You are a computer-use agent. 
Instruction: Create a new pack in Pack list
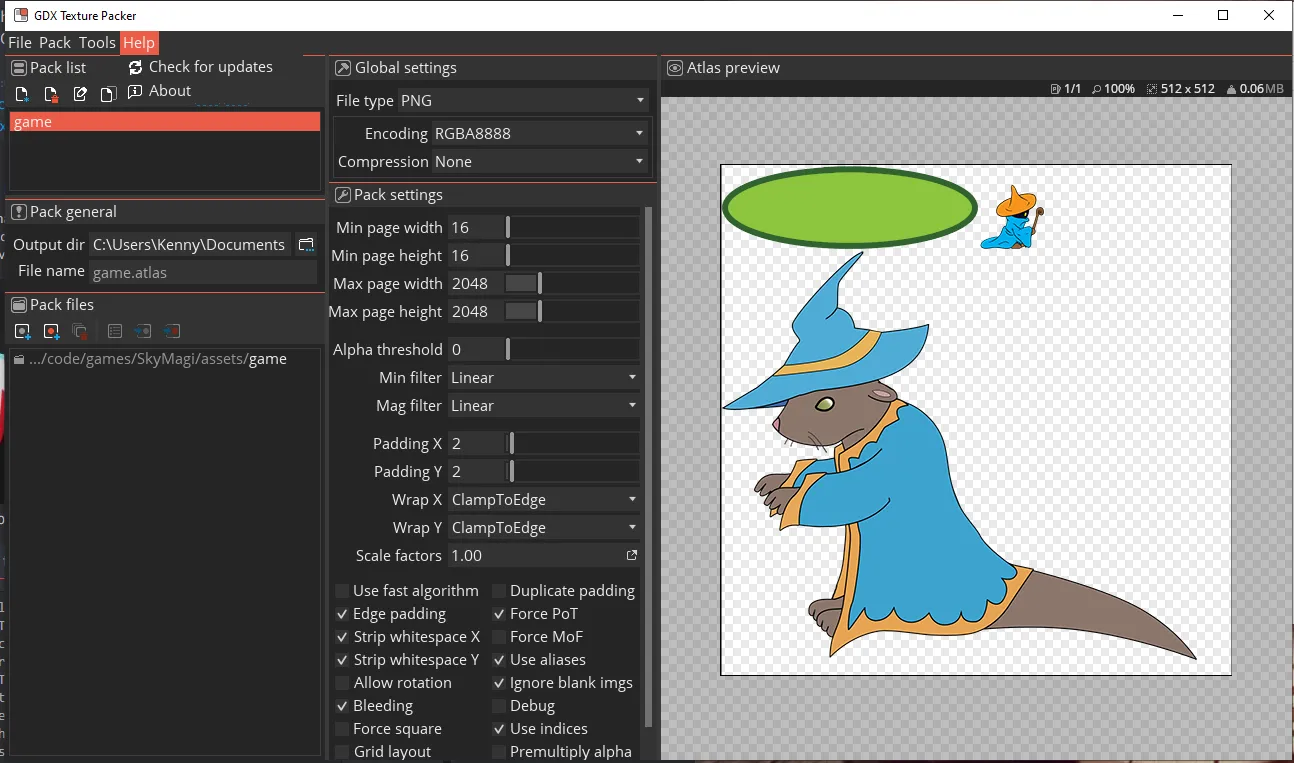(x=22, y=94)
